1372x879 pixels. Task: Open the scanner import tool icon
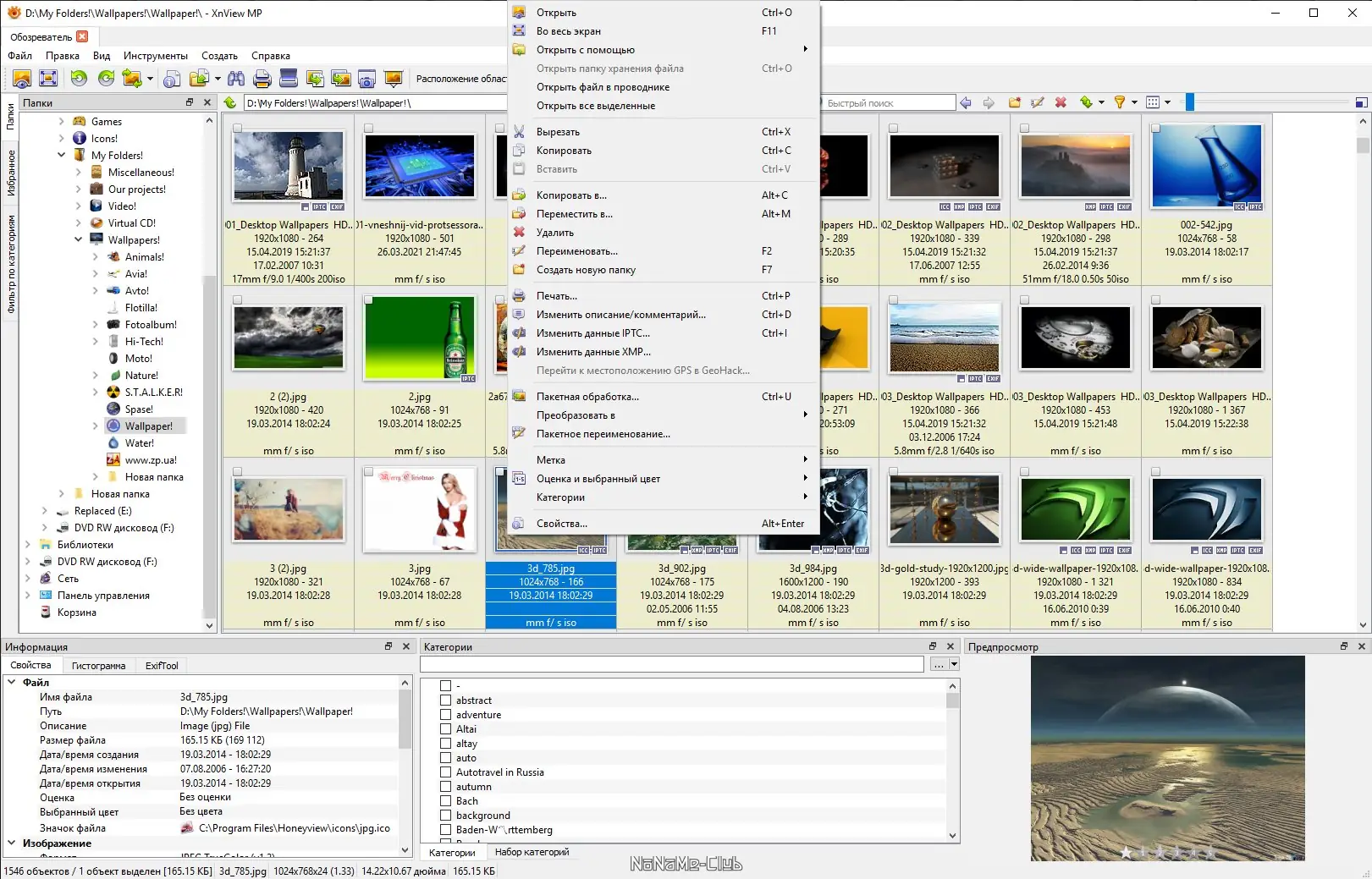pos(289,79)
